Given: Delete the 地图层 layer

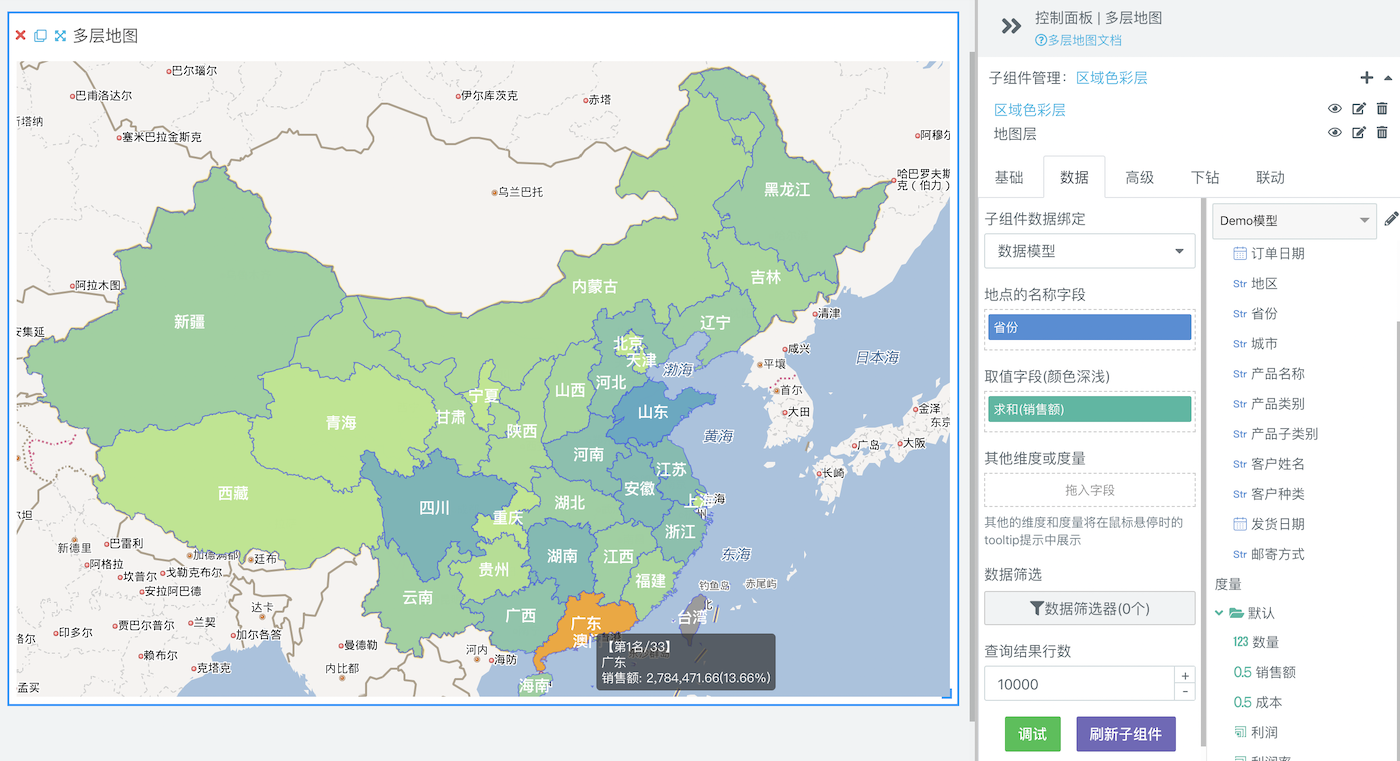Looking at the screenshot, I should pos(1382,133).
